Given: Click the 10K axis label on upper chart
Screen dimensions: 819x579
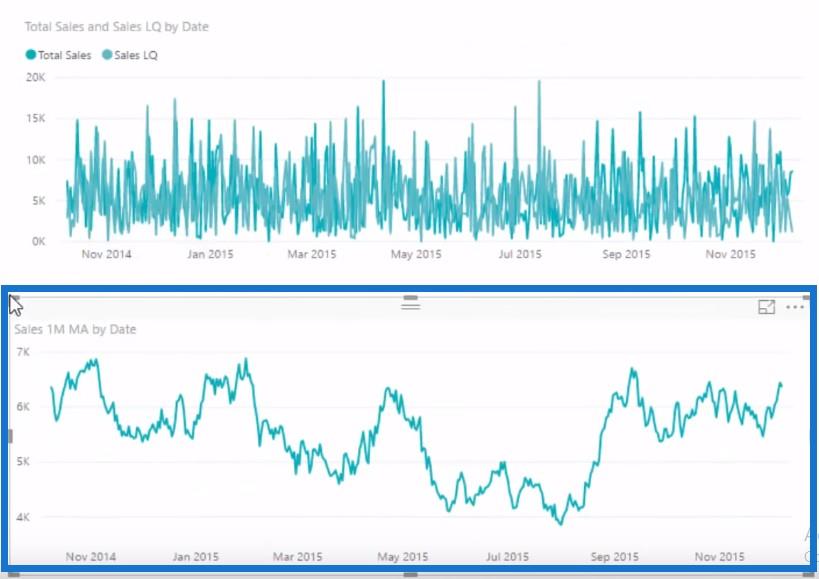Looking at the screenshot, I should (36, 160).
